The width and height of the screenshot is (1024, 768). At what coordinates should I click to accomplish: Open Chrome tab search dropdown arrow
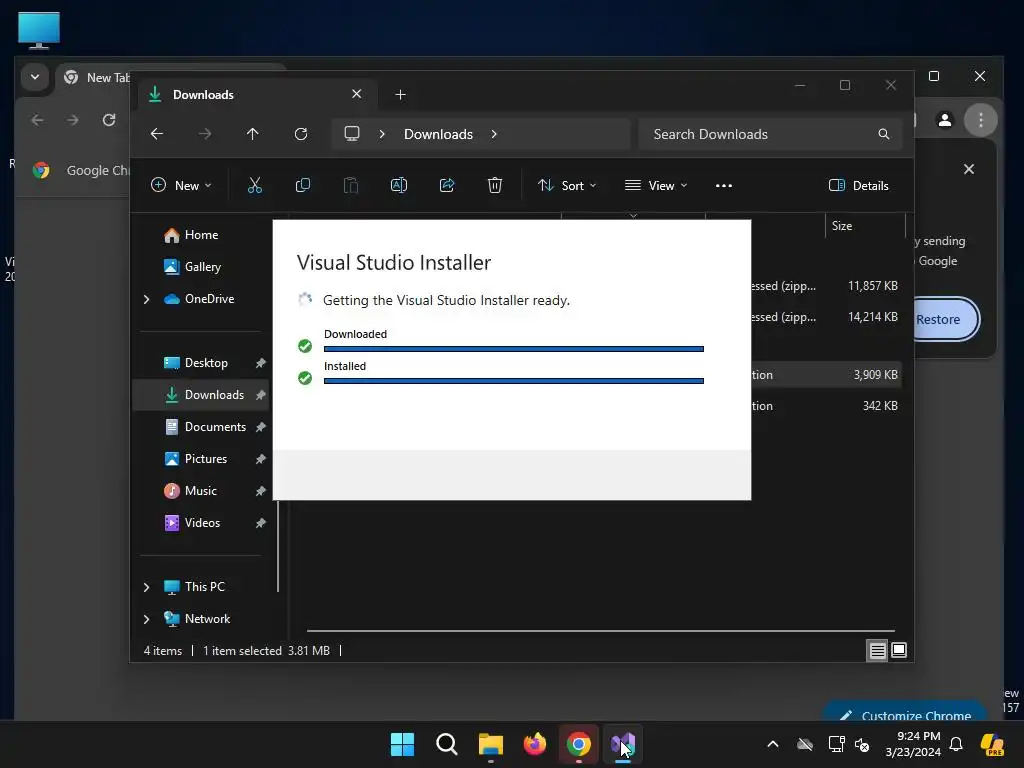point(35,77)
